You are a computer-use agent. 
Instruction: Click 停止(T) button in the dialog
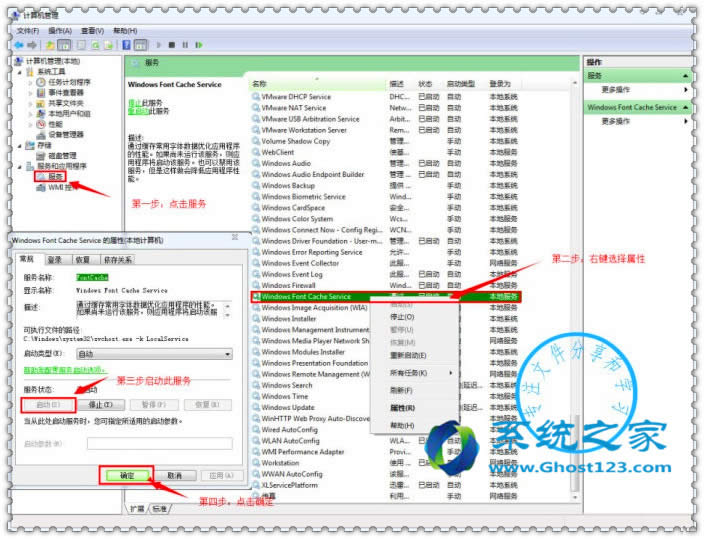[101, 405]
